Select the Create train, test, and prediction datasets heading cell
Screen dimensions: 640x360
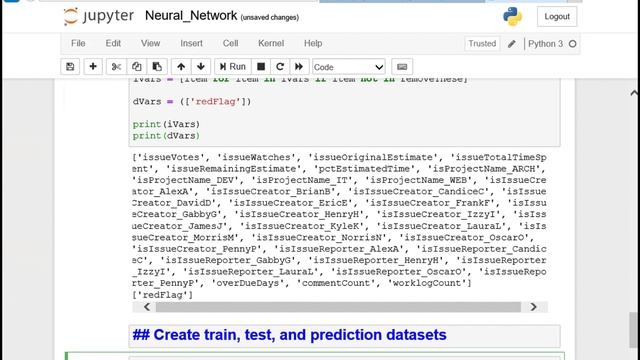[344, 336]
